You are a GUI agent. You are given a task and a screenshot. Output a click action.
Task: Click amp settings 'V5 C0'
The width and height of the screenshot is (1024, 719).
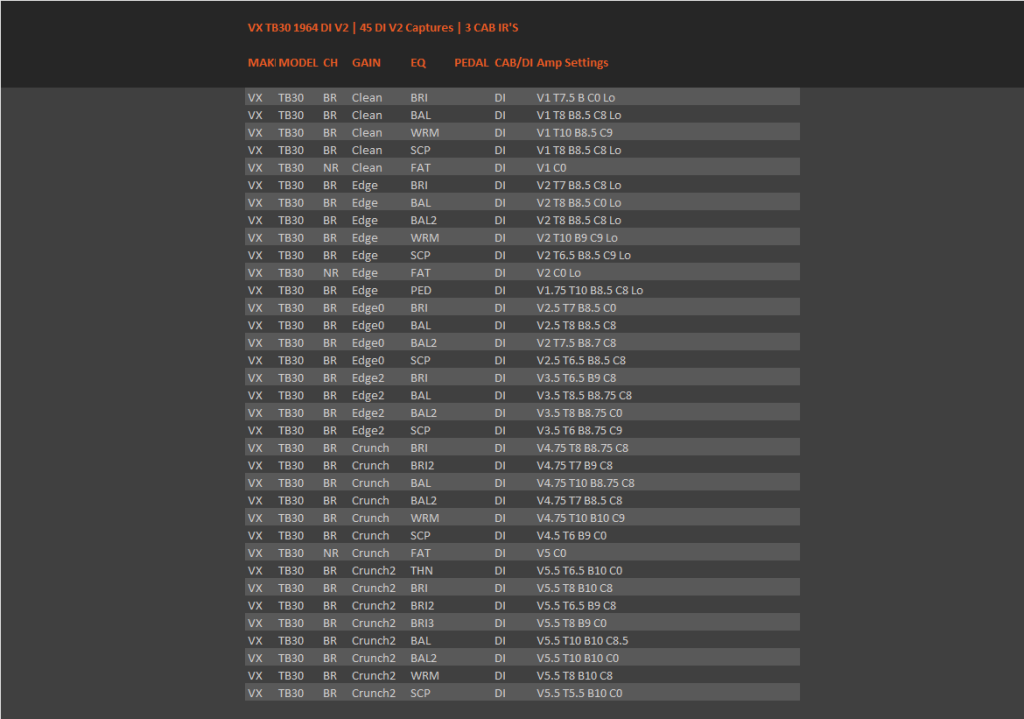click(552, 554)
